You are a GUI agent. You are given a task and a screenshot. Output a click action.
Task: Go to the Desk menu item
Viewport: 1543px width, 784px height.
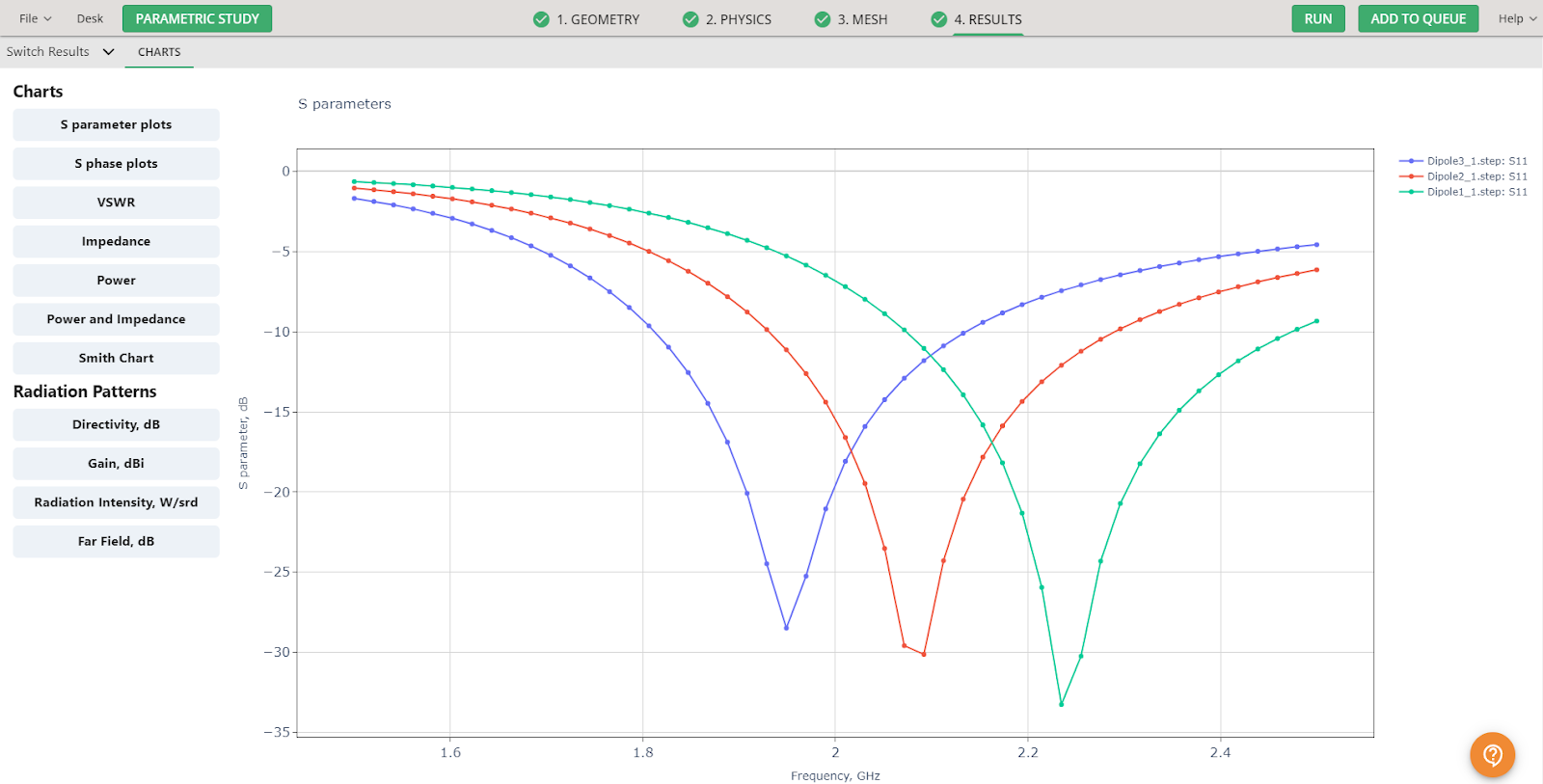(x=90, y=18)
